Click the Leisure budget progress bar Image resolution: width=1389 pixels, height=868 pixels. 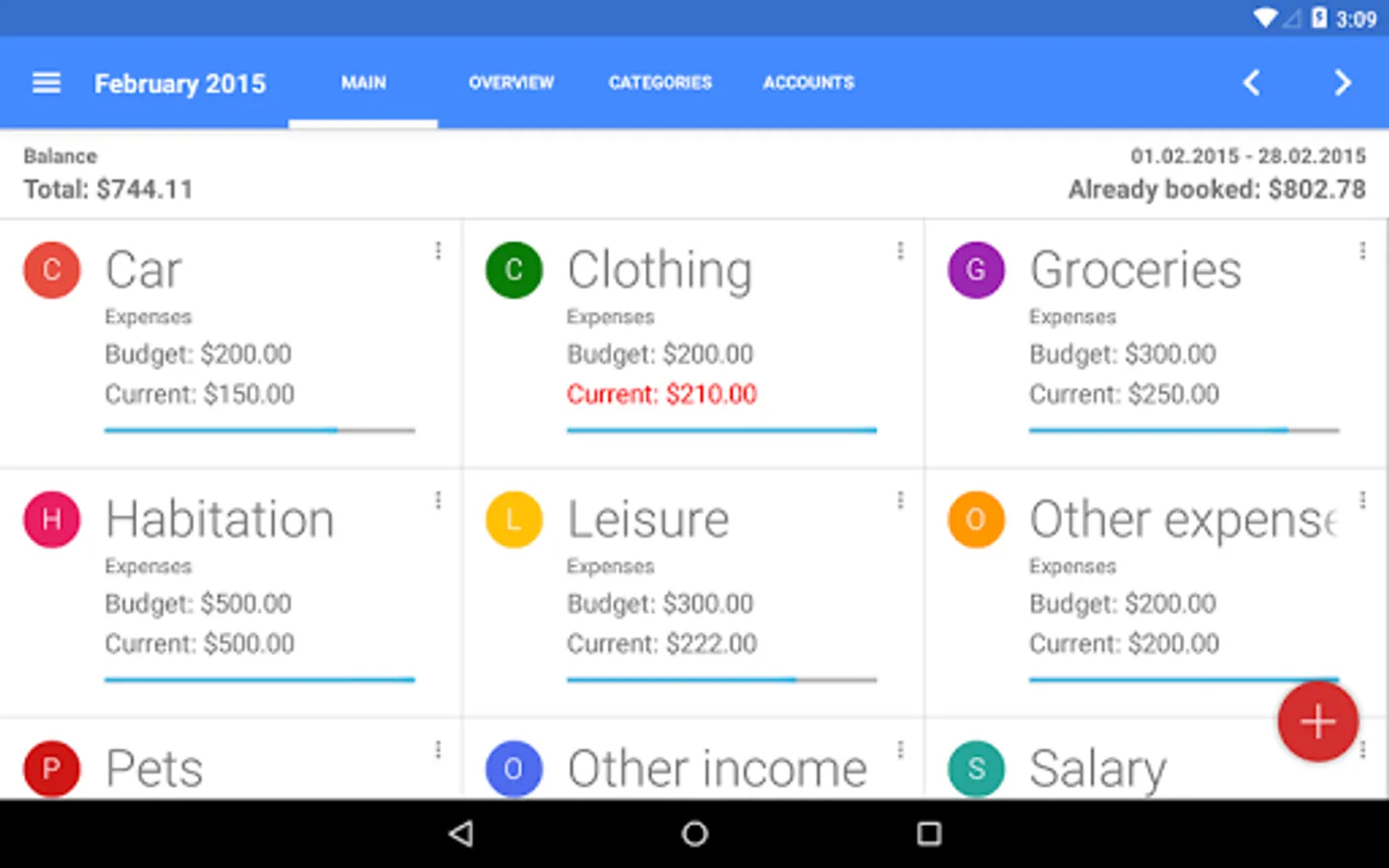722,680
